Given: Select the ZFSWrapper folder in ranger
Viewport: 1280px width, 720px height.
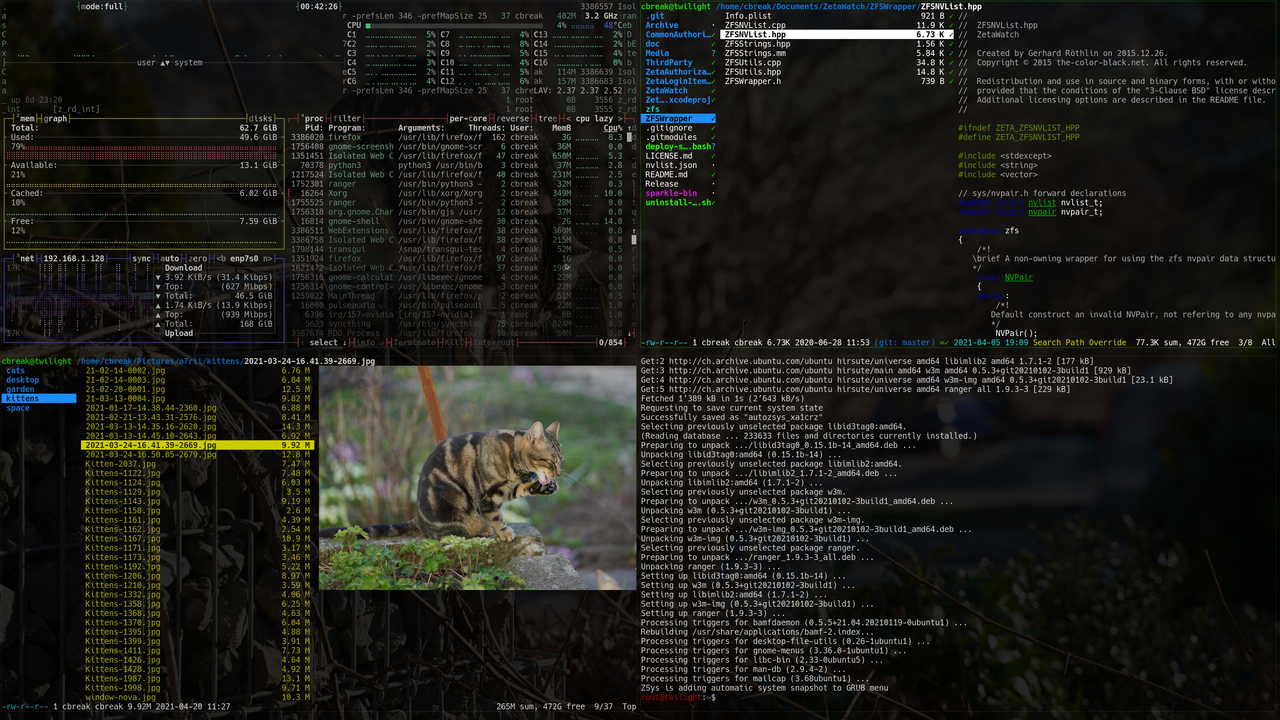Looking at the screenshot, I should 679,119.
